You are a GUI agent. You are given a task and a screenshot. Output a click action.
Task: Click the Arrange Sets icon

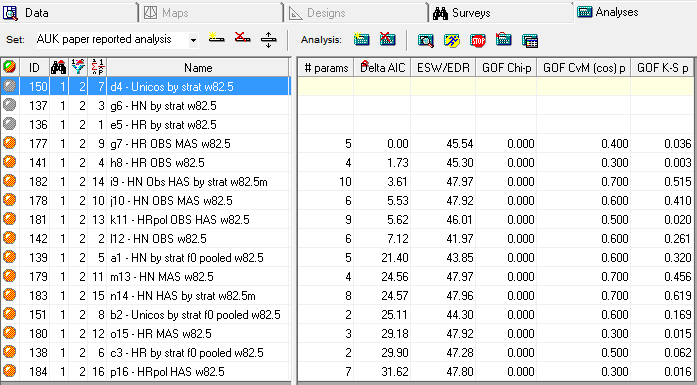[x=268, y=40]
